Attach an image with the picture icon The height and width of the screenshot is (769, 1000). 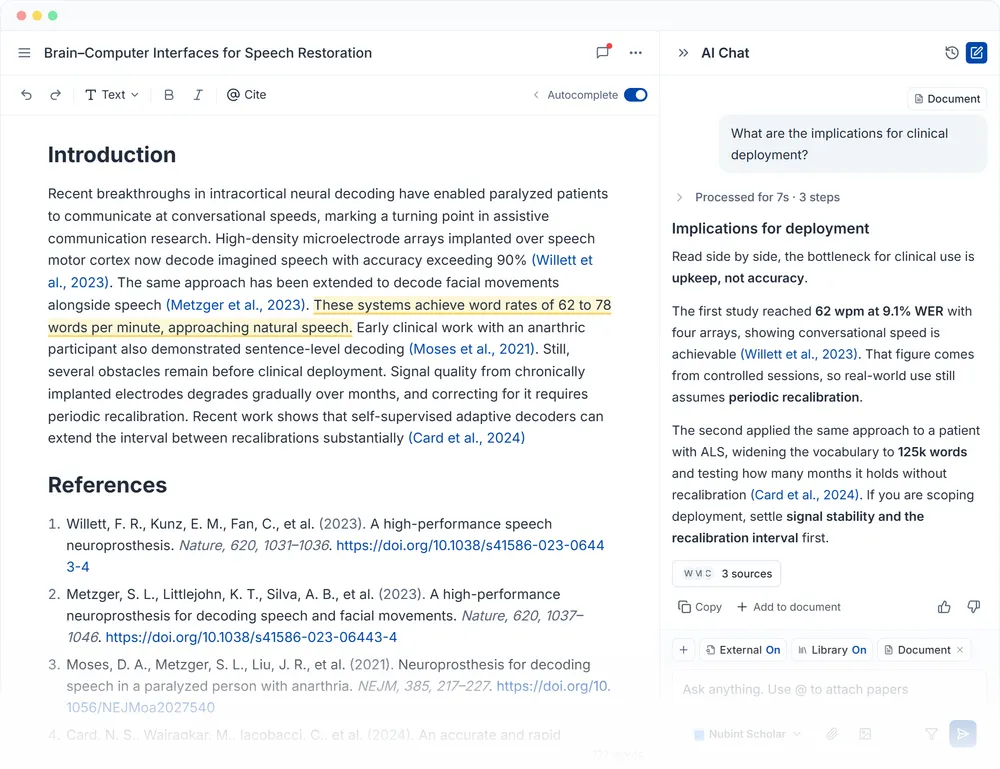pyautogui.click(x=865, y=734)
